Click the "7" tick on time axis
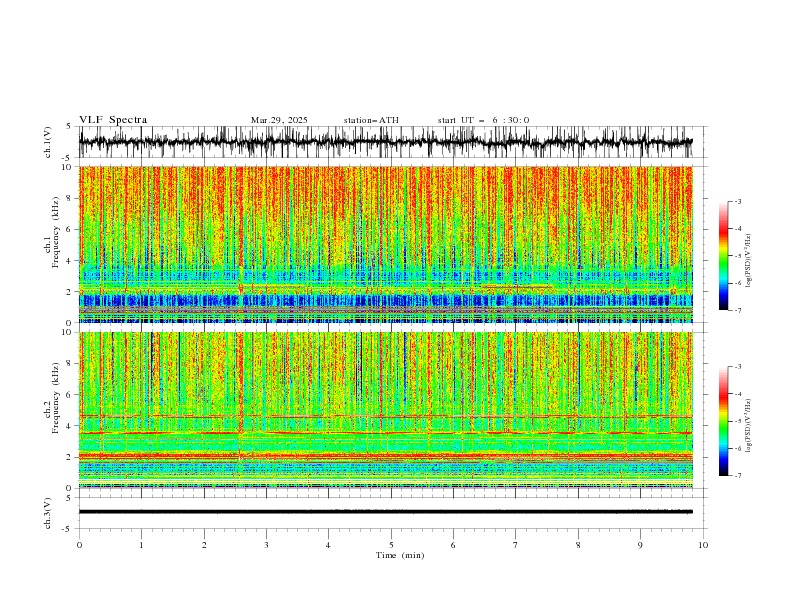Image resolution: width=792 pixels, height=612 pixels. tap(516, 545)
